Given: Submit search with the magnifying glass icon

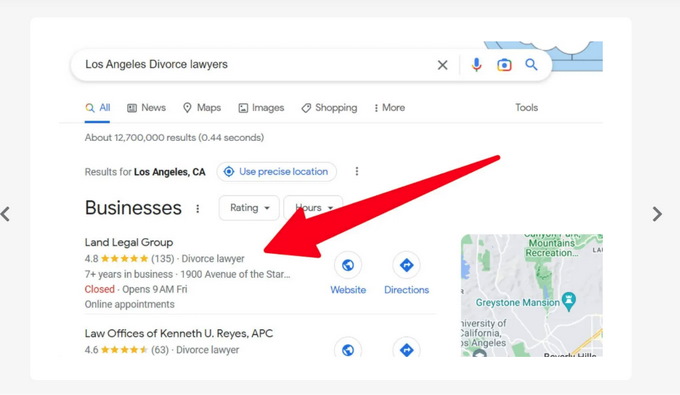Looking at the screenshot, I should point(531,65).
